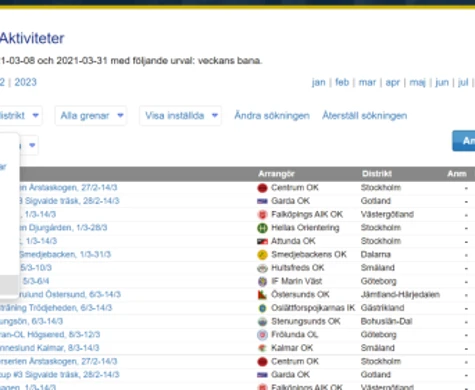Open the Visa inställda dropdown
This screenshot has height=390, width=475.
[x=180, y=116]
